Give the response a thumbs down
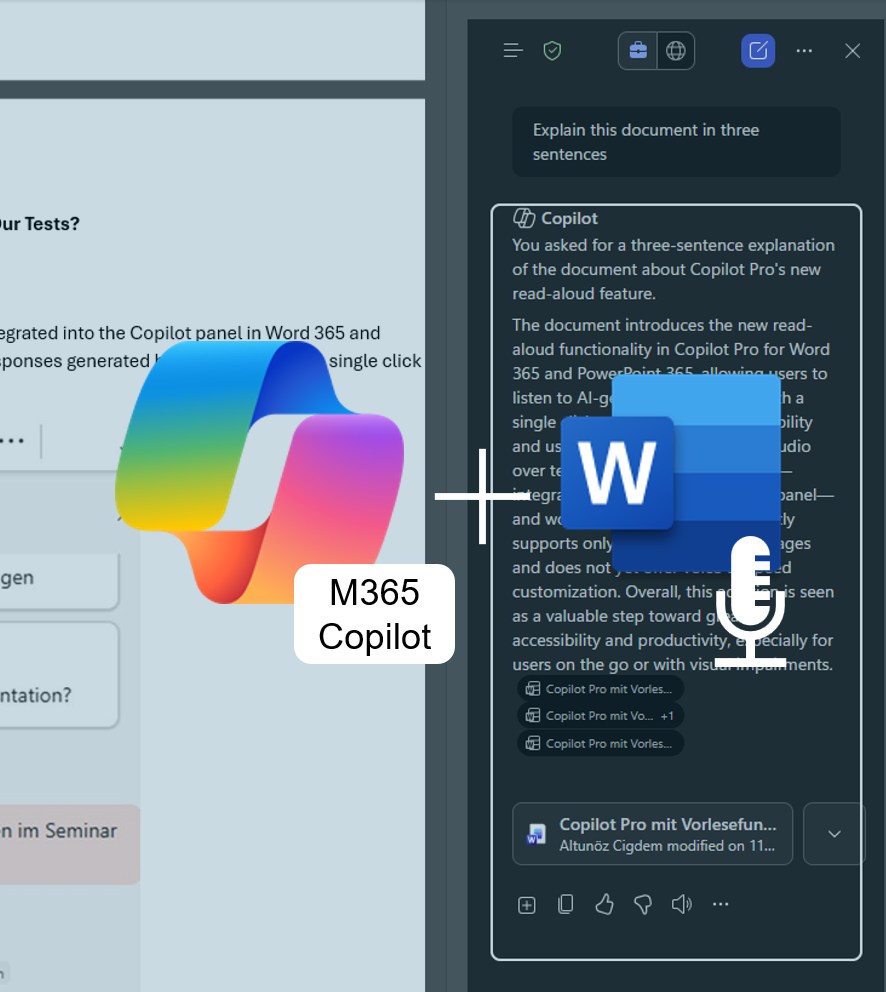886x992 pixels. [x=643, y=905]
